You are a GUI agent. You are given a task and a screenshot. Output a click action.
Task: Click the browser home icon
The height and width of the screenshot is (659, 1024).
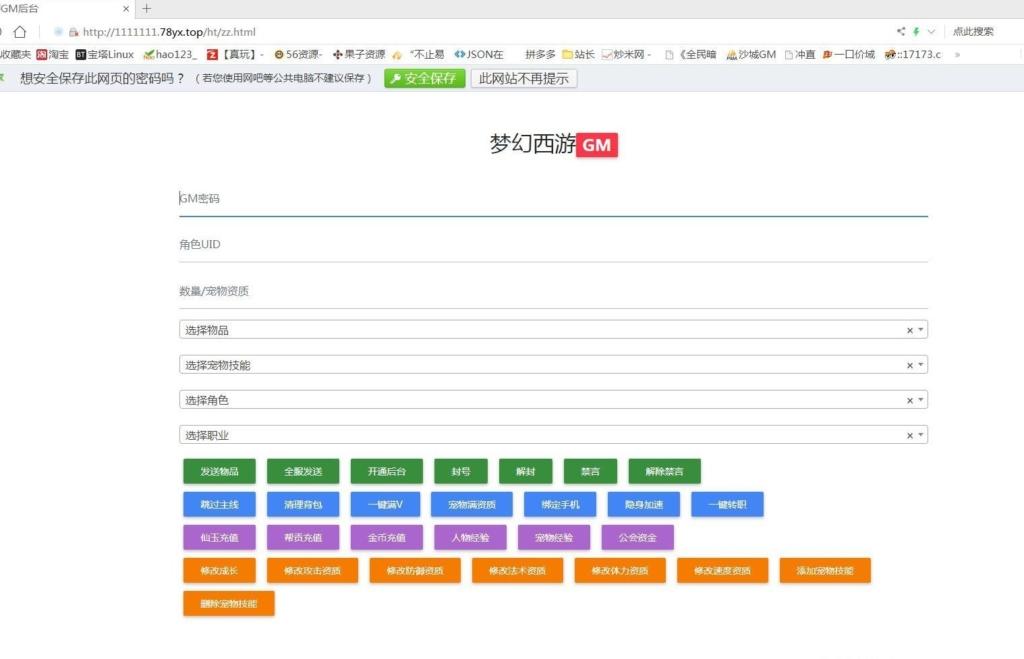[20, 31]
